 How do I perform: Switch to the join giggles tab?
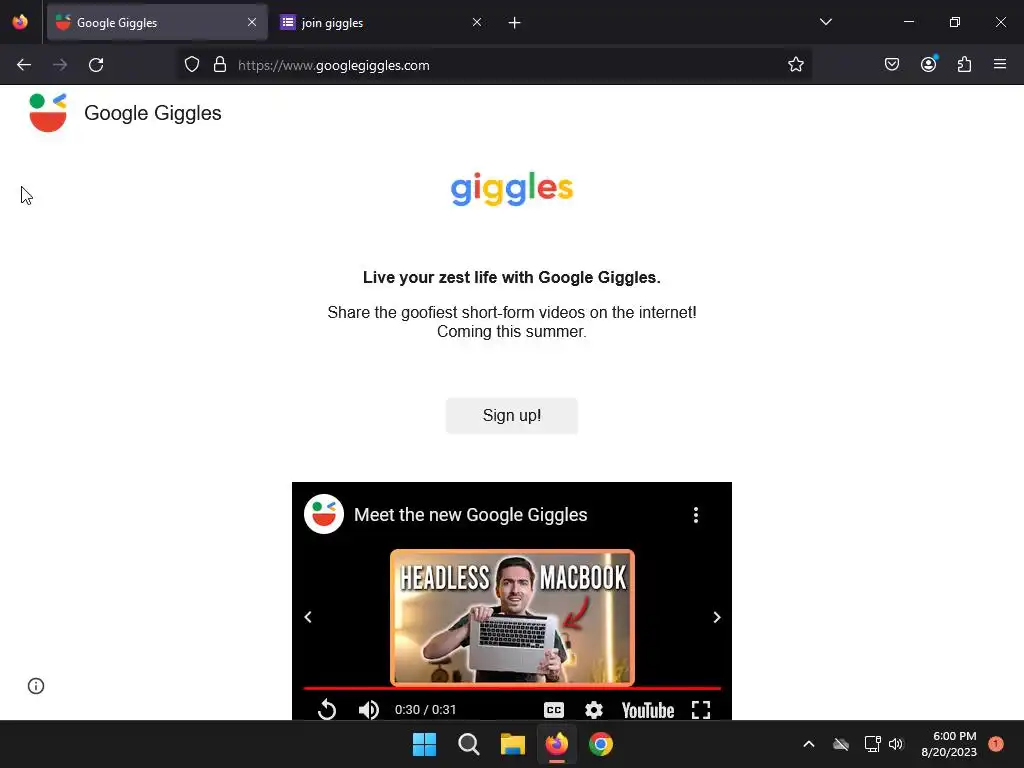click(381, 23)
